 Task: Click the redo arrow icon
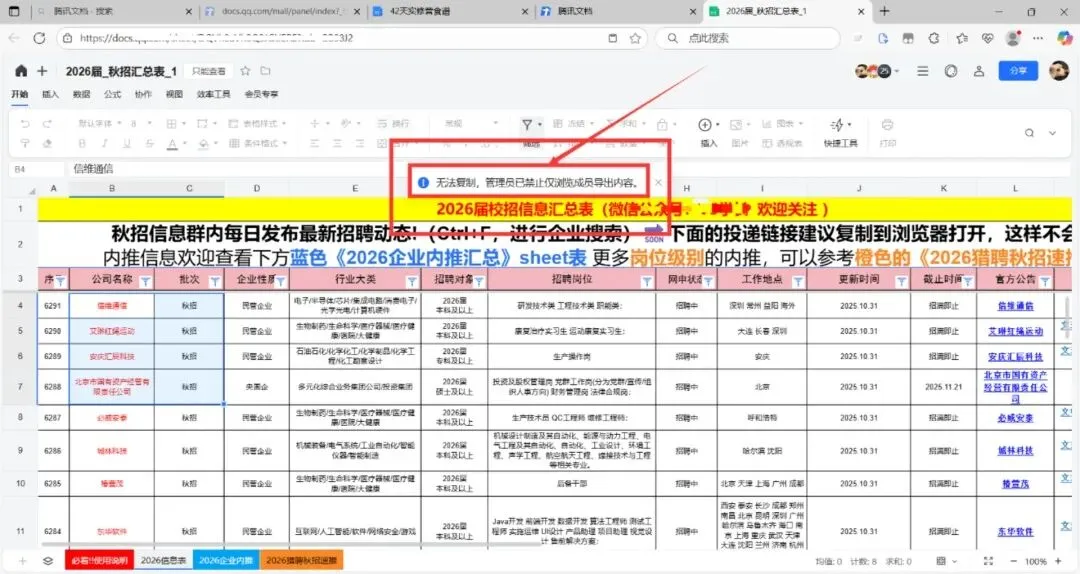(48, 124)
